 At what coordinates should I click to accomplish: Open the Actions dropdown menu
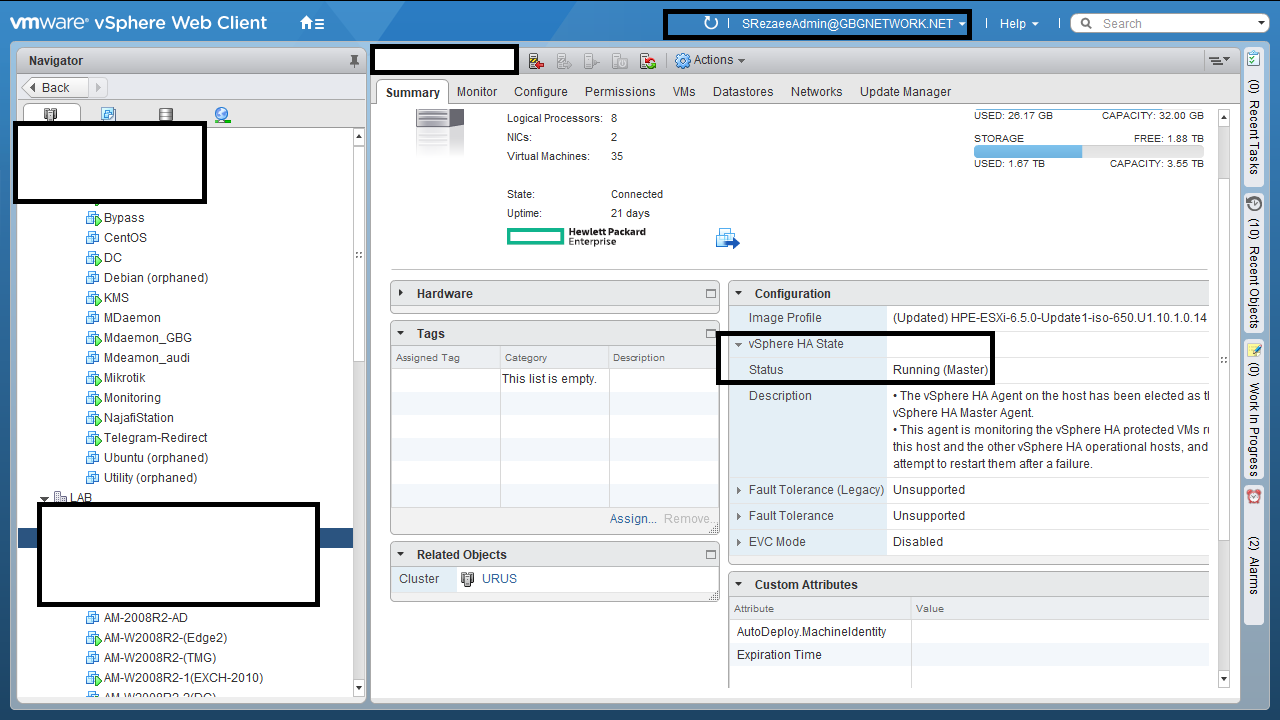tap(712, 61)
